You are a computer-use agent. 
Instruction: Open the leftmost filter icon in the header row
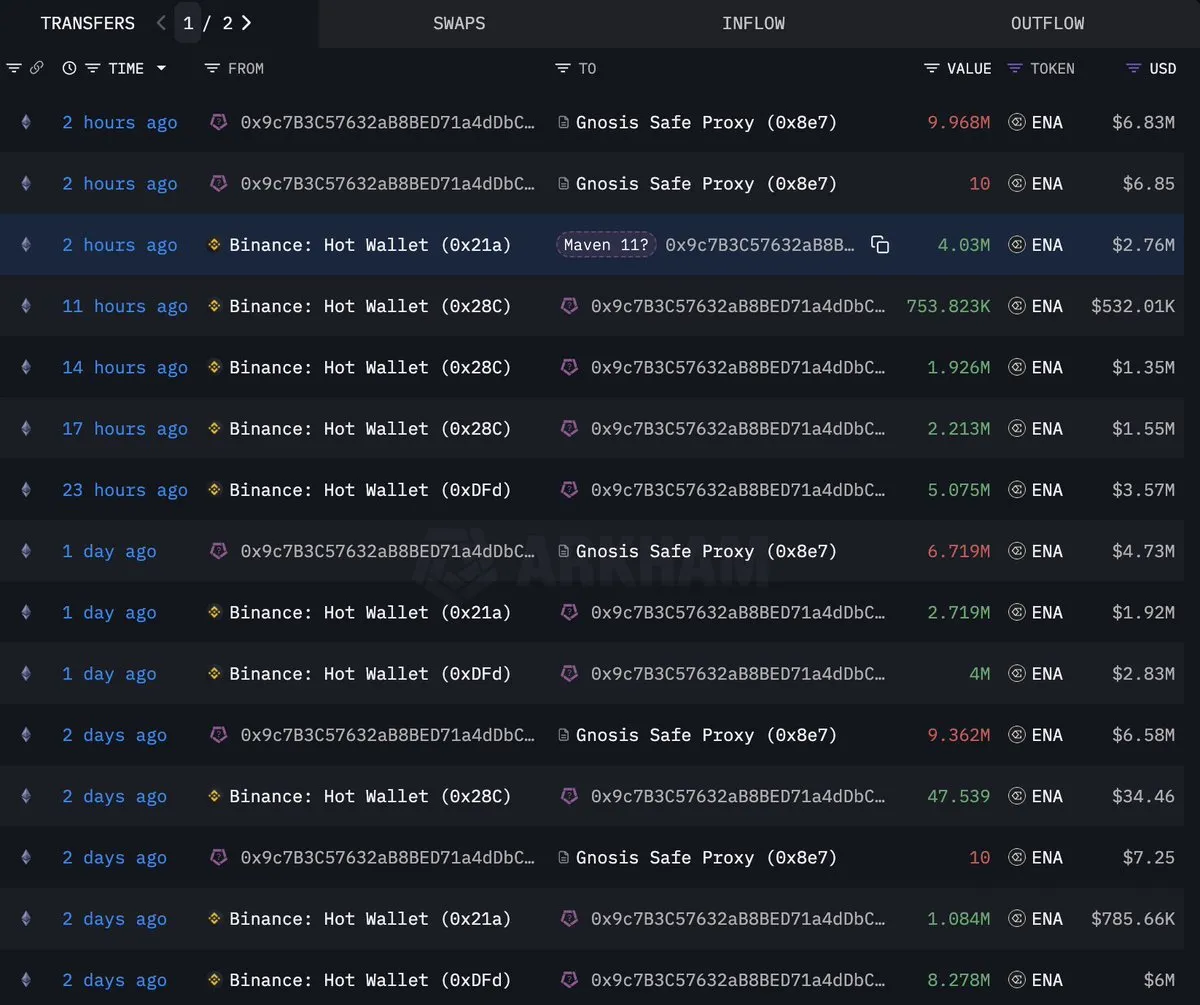[x=14, y=68]
